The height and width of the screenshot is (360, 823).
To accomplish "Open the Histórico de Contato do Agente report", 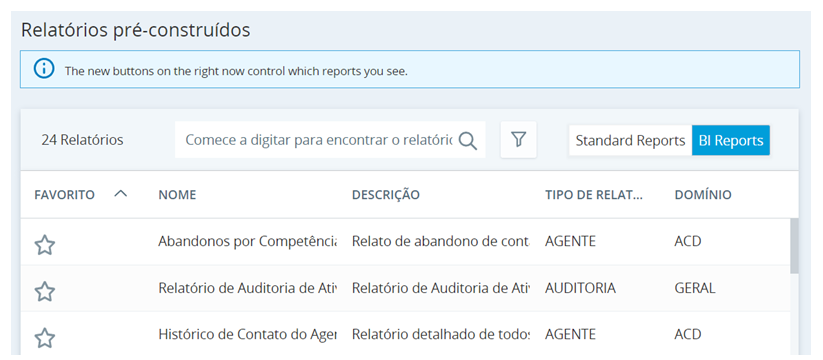I will [x=247, y=334].
